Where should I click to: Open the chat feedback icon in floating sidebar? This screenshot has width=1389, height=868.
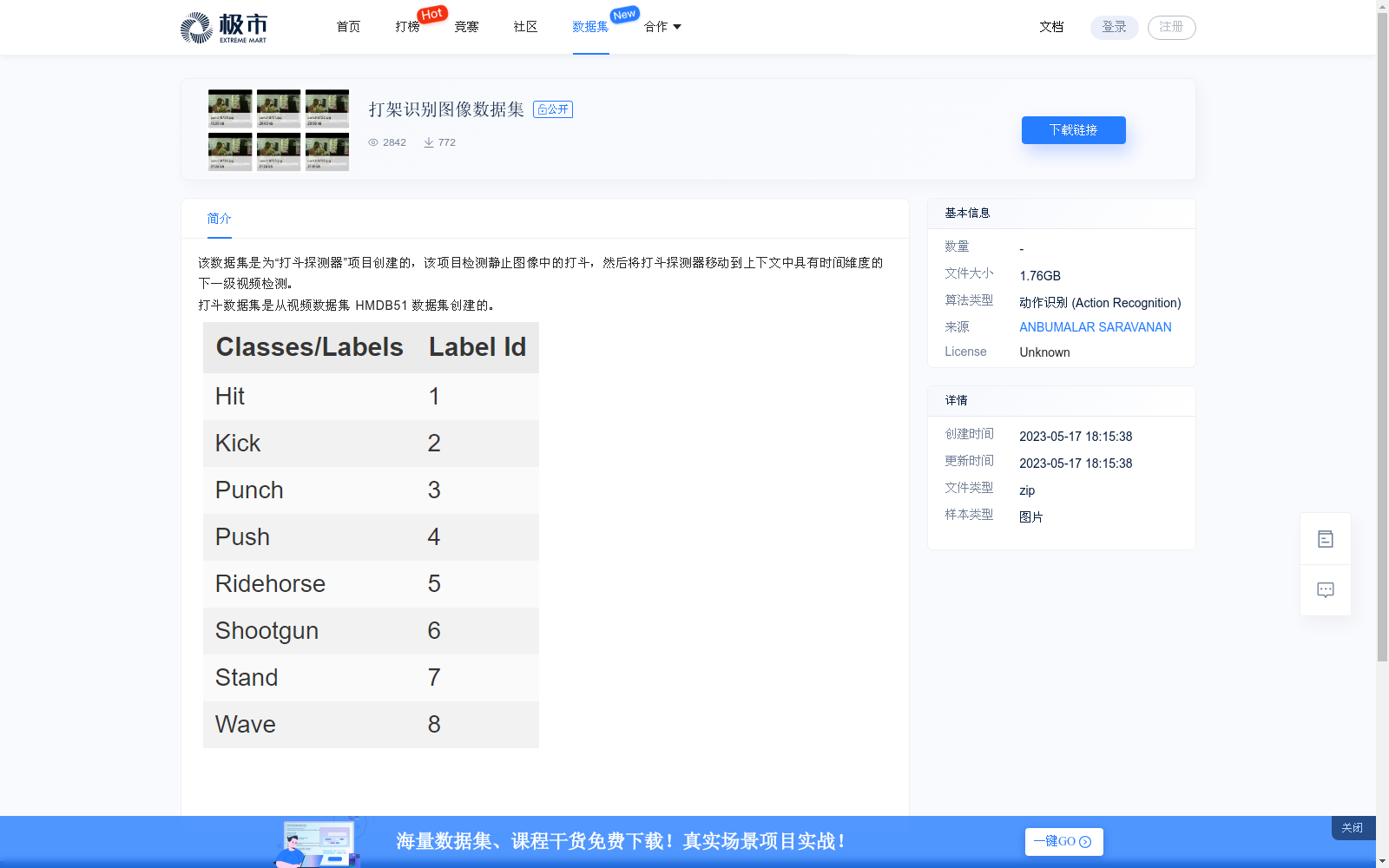pos(1326,590)
